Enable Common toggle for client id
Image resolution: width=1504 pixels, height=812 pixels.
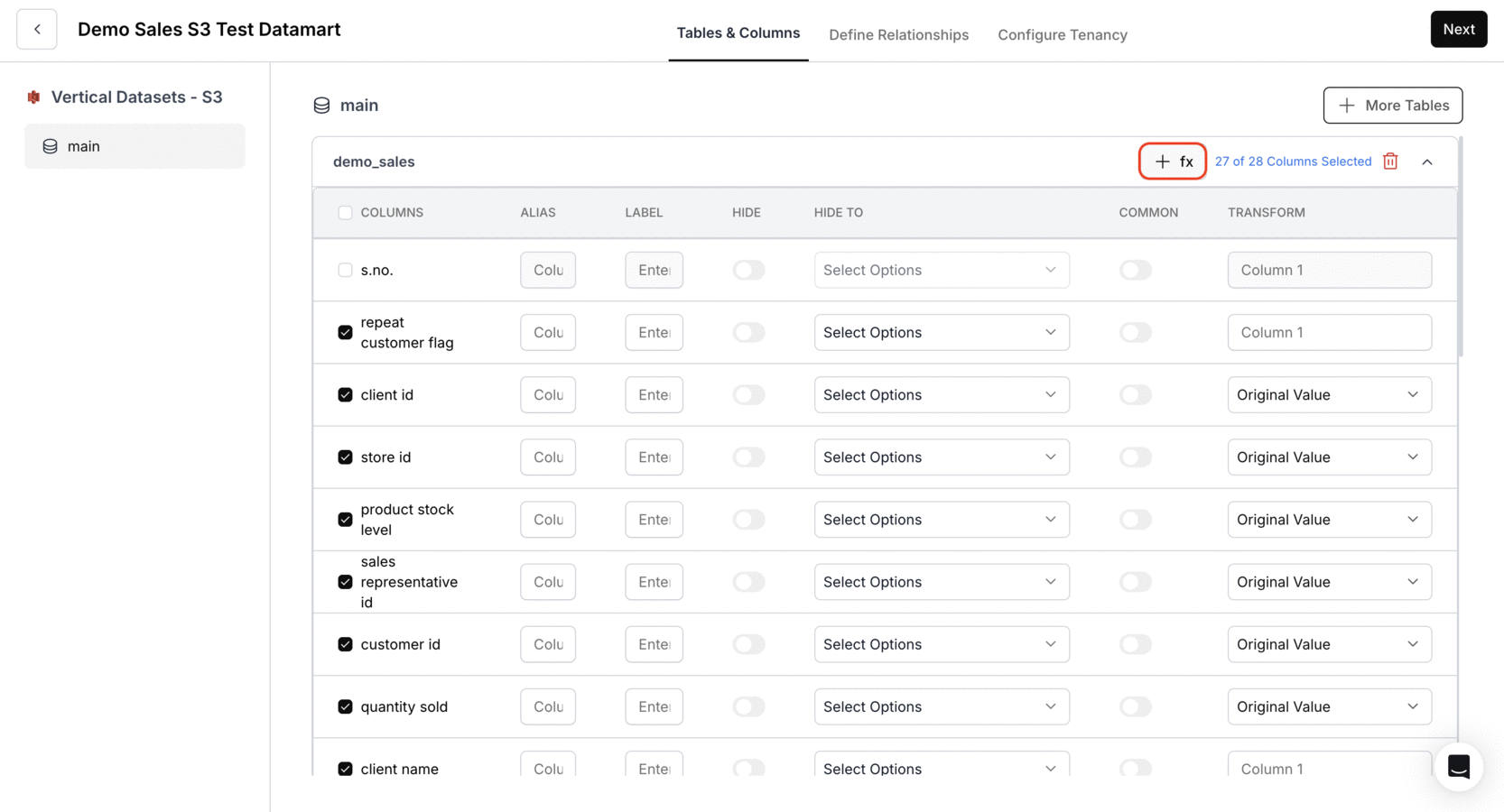click(x=1135, y=394)
